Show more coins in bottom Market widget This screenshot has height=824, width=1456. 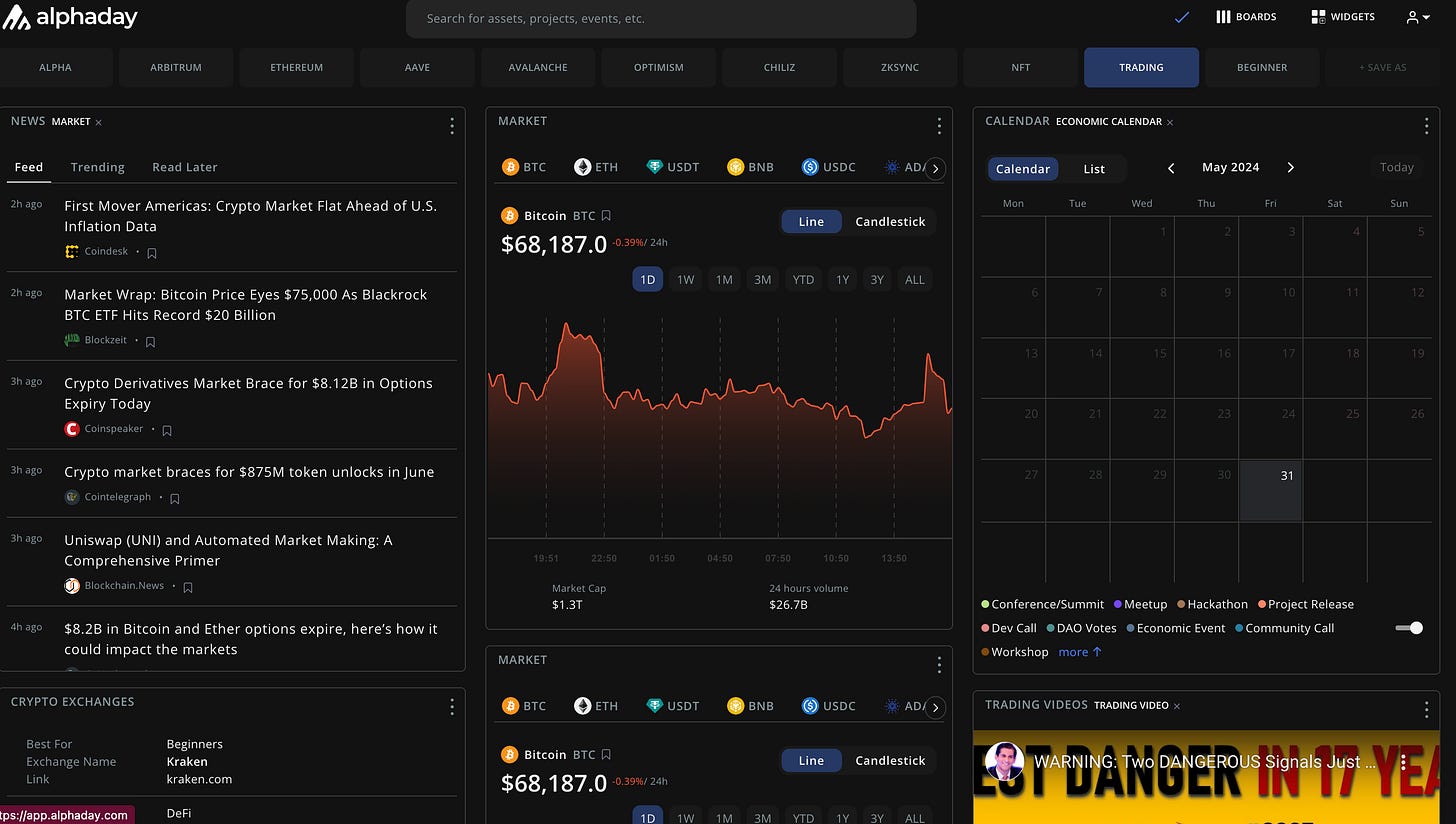tap(935, 707)
